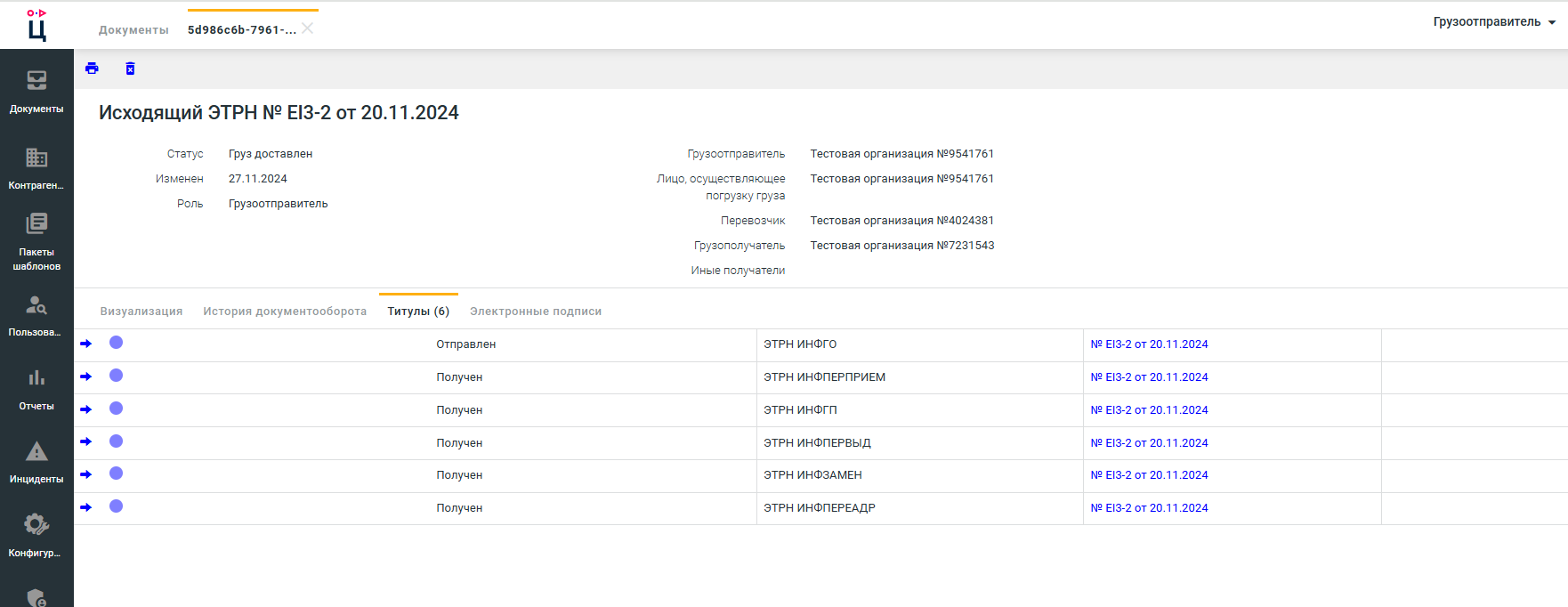This screenshot has width=1568, height=607.
Task: Click status circle in ЭТРН ИНФГП row
Action: coord(116,409)
